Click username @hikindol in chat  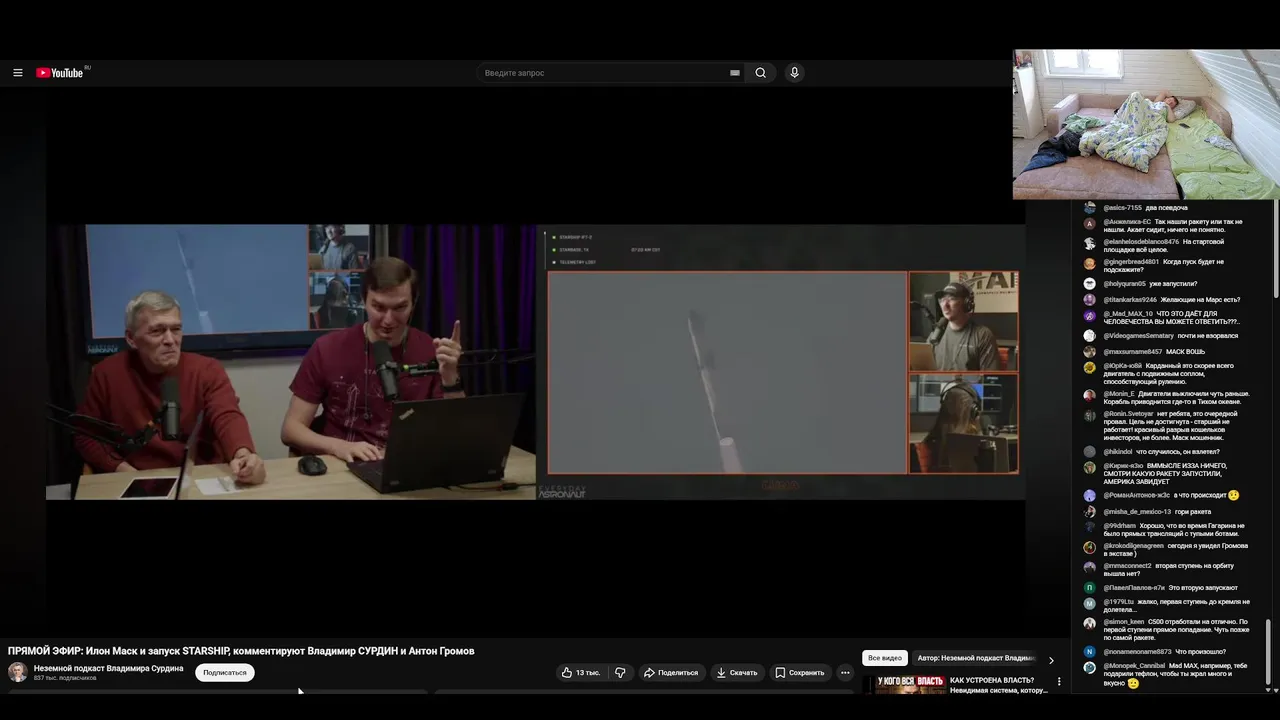[1118, 452]
